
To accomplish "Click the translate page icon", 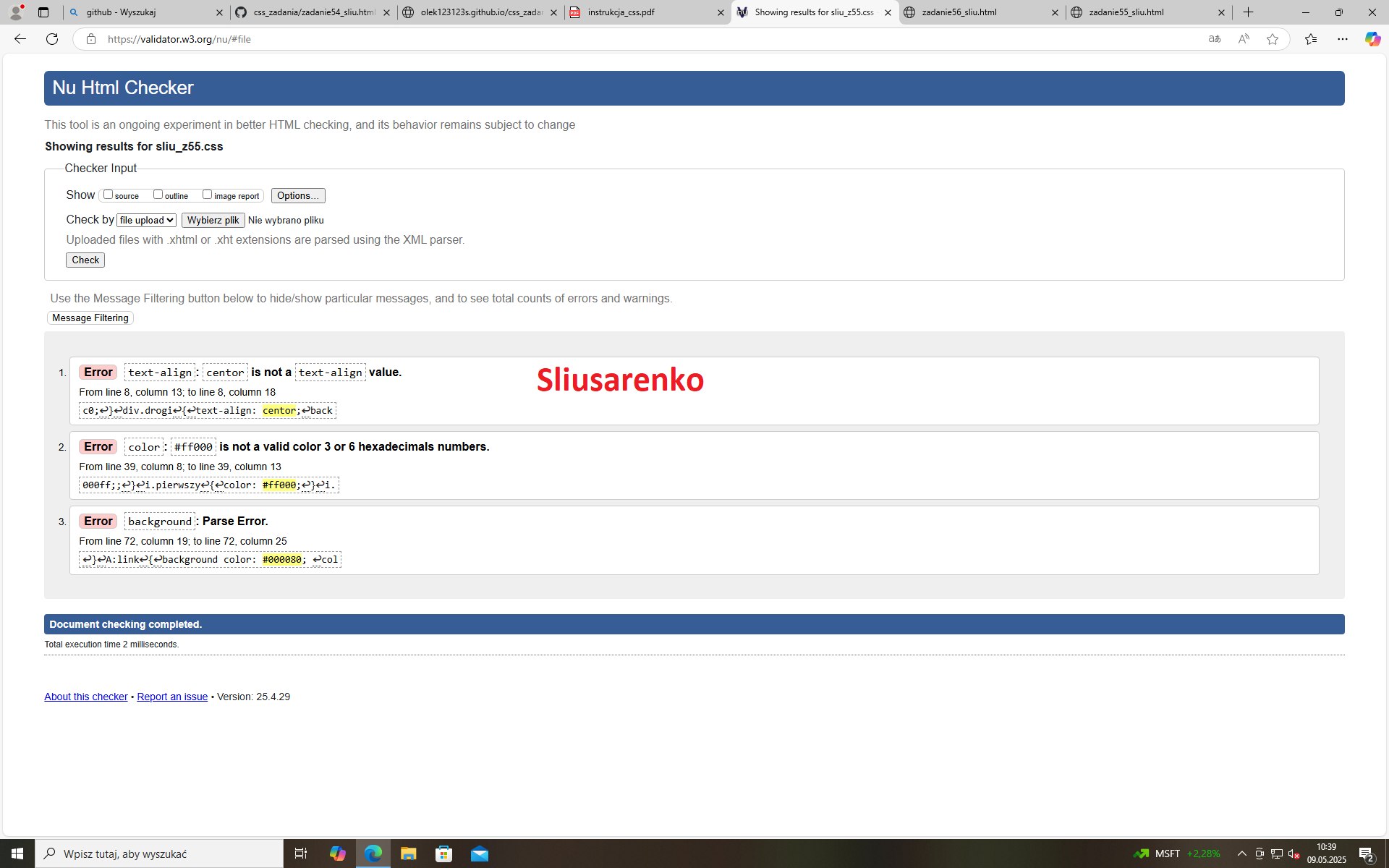I will point(1215,39).
